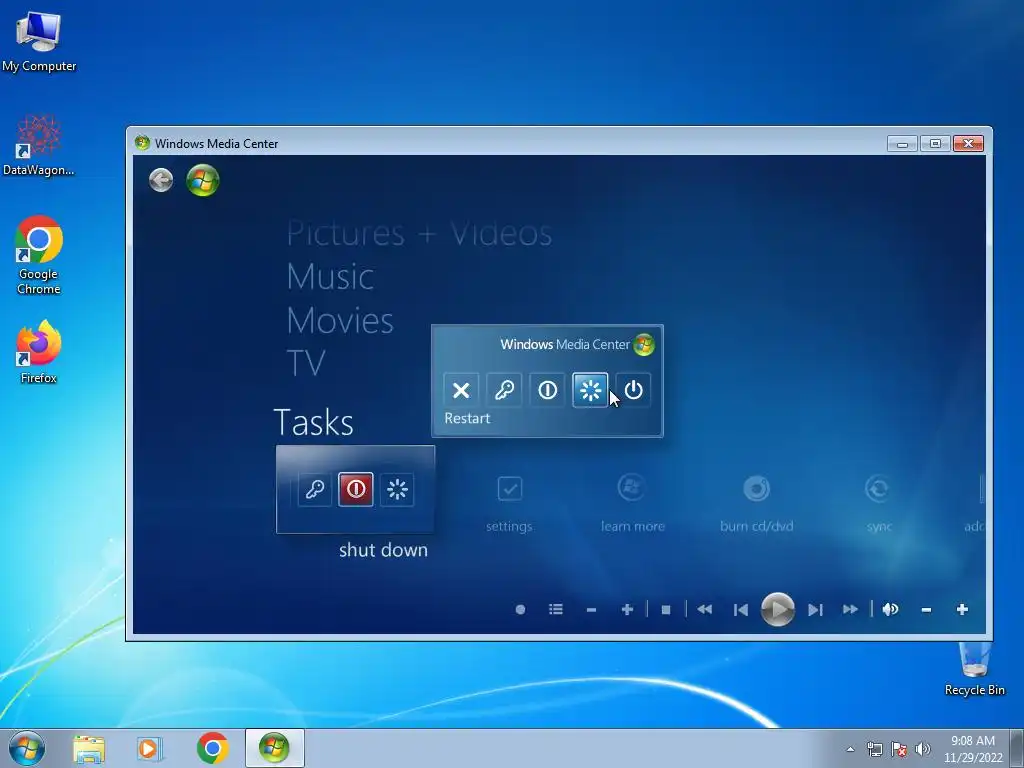Click channel down minus button

[592, 609]
